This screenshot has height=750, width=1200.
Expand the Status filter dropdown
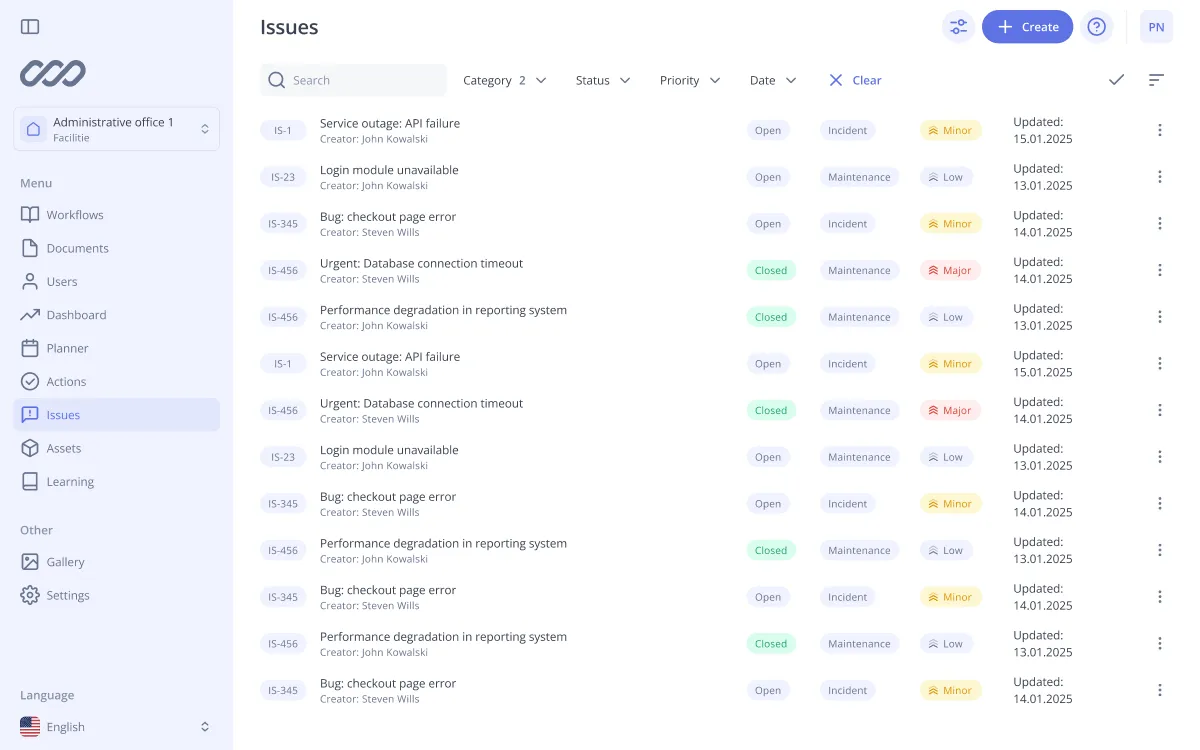coord(602,80)
